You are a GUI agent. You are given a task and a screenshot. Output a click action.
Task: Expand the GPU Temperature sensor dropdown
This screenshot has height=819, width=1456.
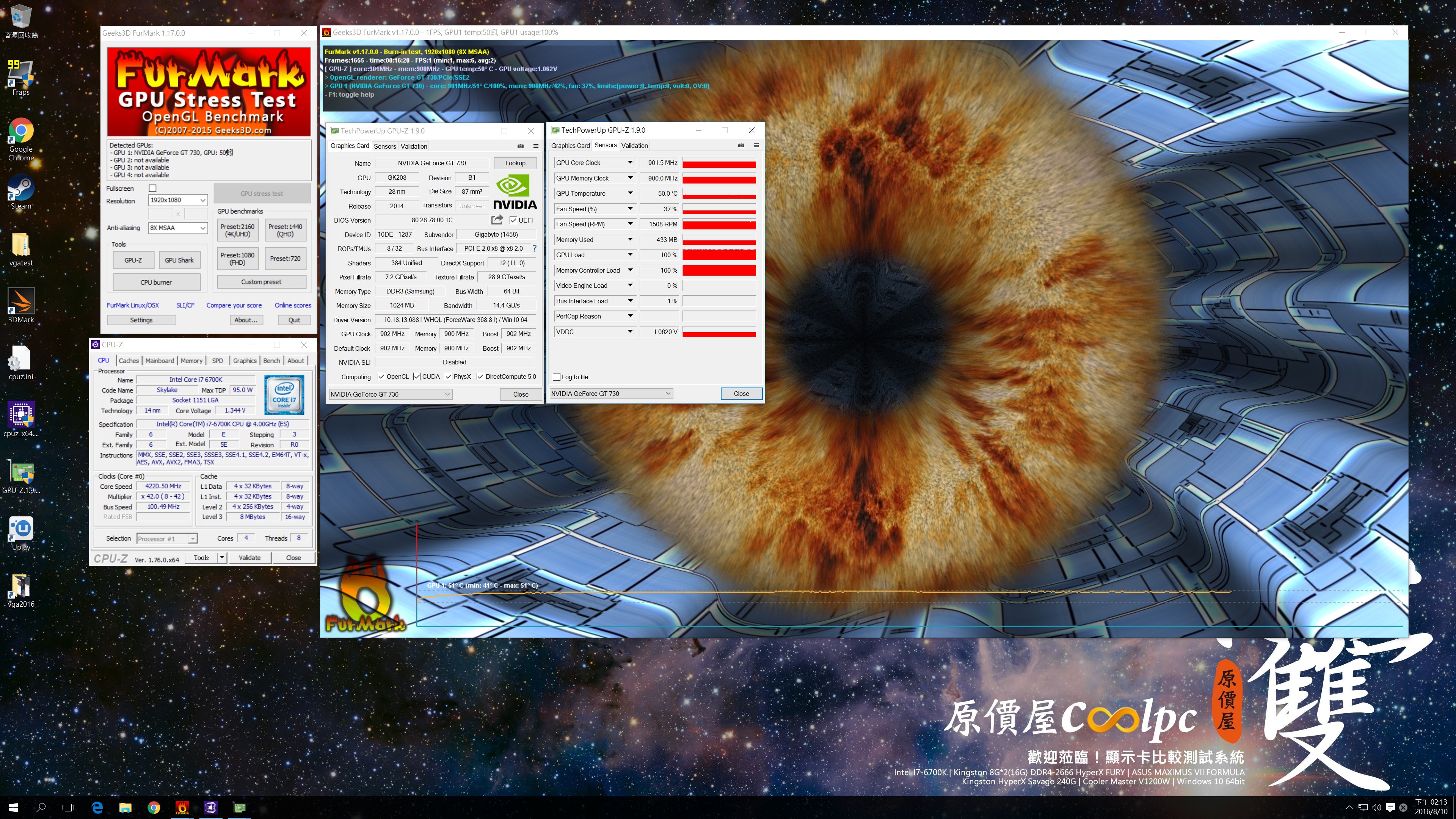tap(630, 193)
